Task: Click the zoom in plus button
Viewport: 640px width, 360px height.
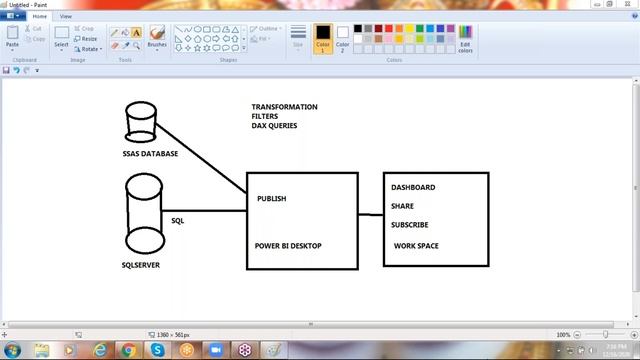Action: [634, 335]
